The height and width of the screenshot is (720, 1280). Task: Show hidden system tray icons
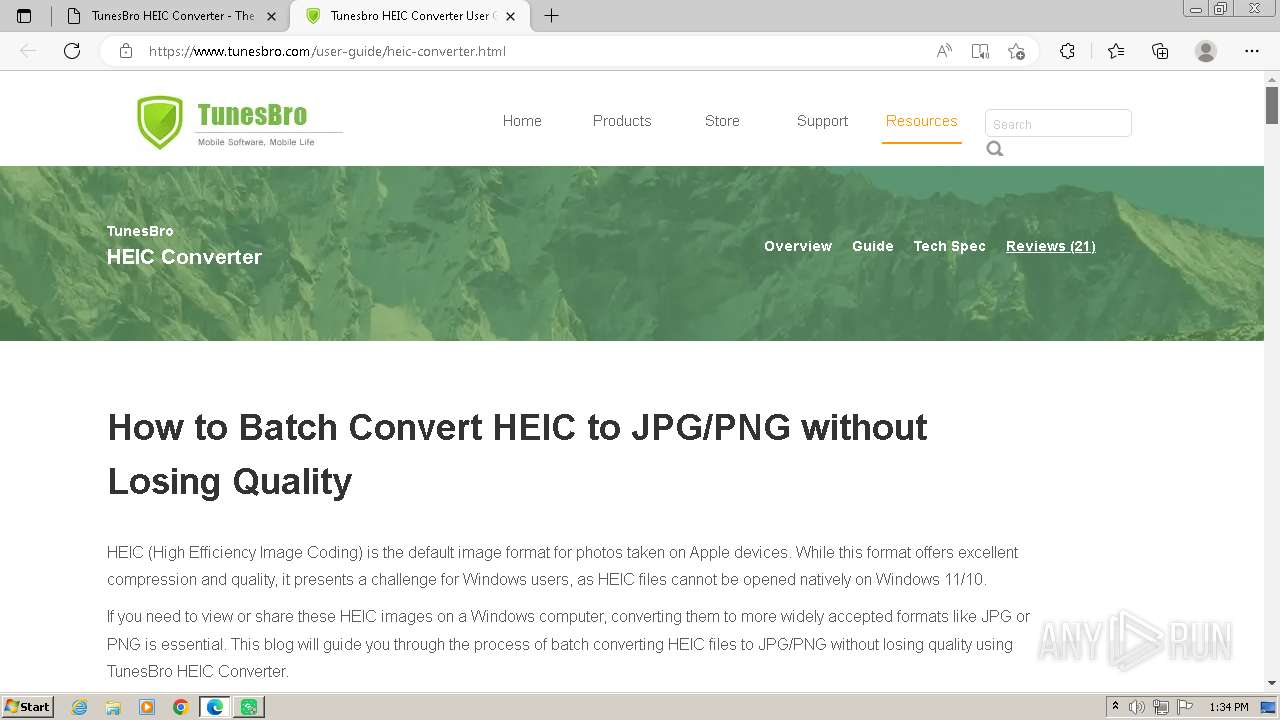coord(1115,707)
